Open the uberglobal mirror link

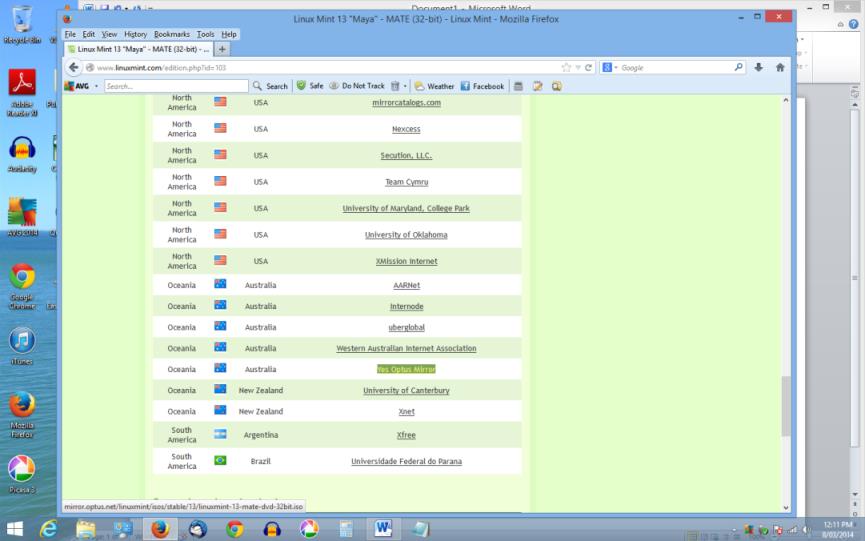[x=407, y=327]
